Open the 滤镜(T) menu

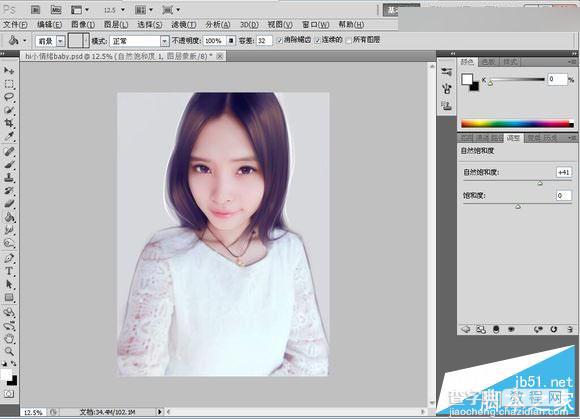point(183,24)
